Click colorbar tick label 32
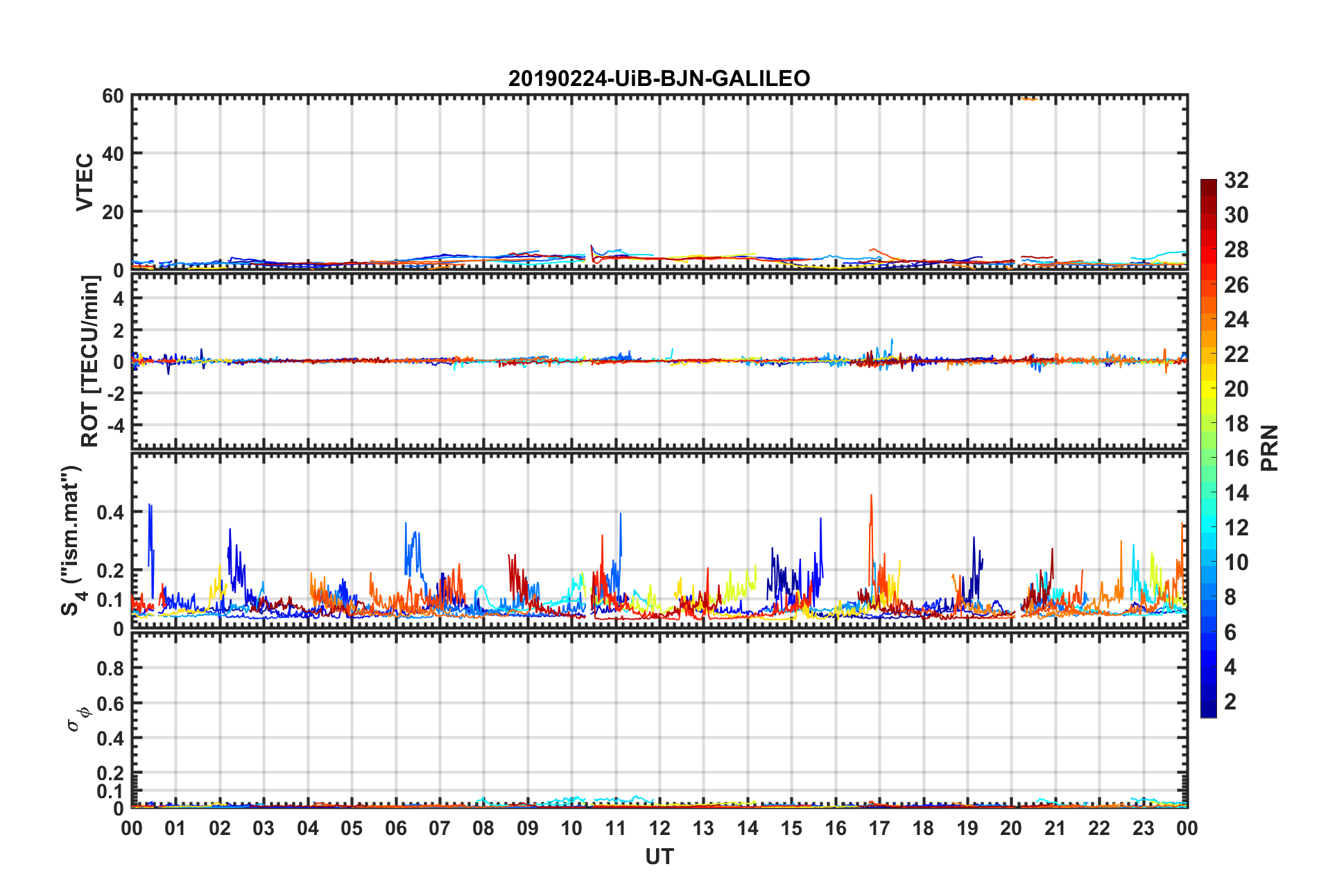1319x896 pixels. [x=1236, y=180]
